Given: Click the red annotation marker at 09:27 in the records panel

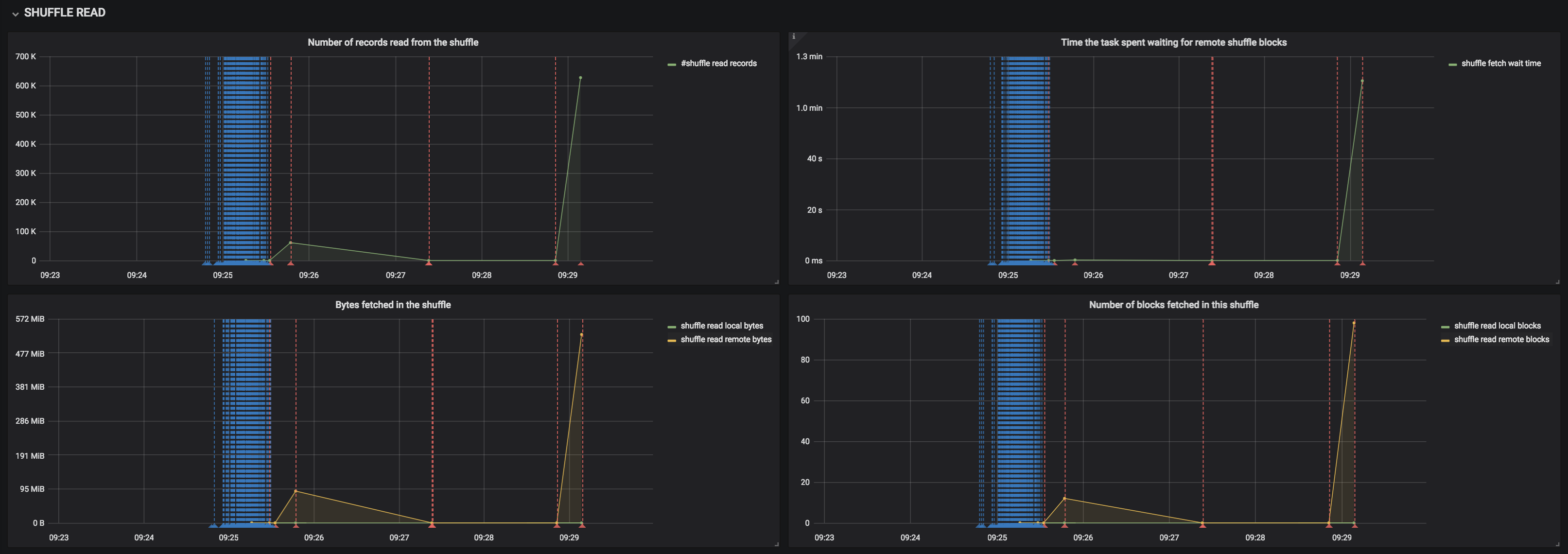Looking at the screenshot, I should point(429,263).
